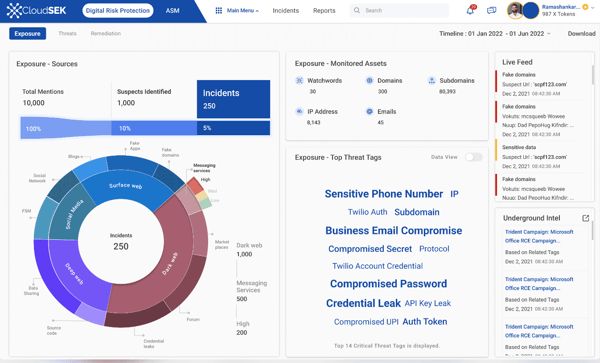Click the search magnifier icon

[357, 10]
